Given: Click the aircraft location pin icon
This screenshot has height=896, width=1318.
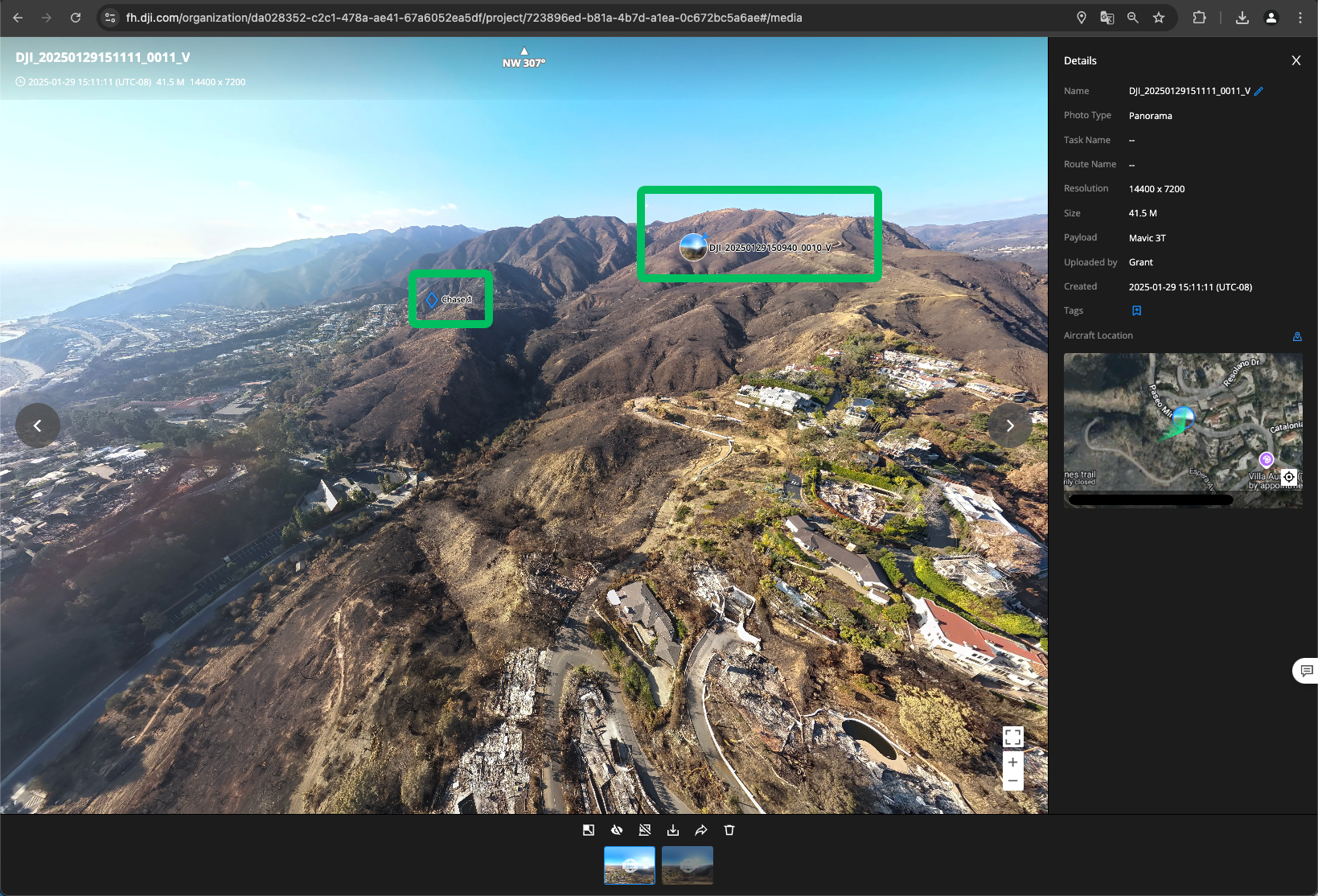Looking at the screenshot, I should pyautogui.click(x=1297, y=336).
